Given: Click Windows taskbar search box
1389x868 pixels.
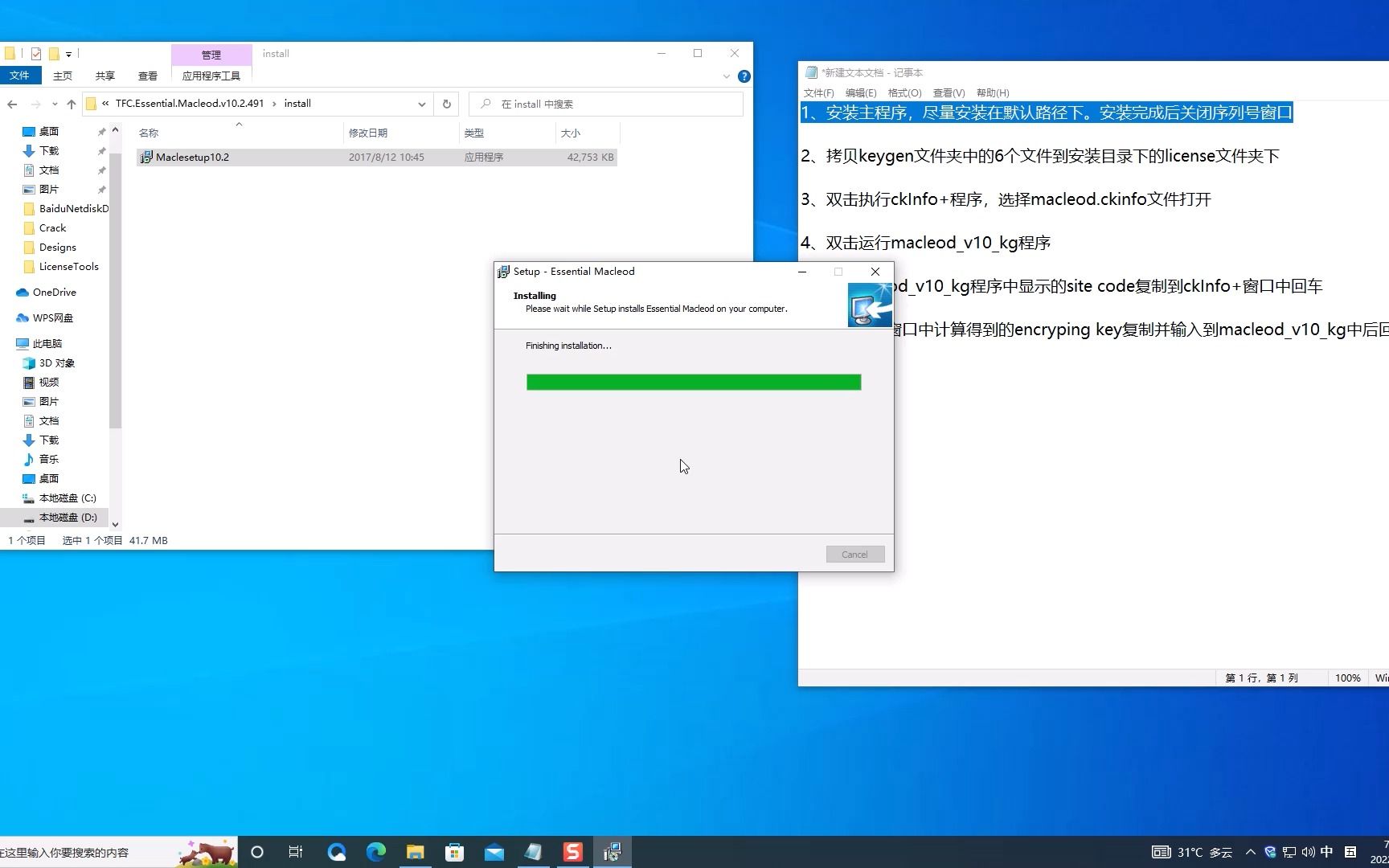Looking at the screenshot, I should tap(117, 852).
